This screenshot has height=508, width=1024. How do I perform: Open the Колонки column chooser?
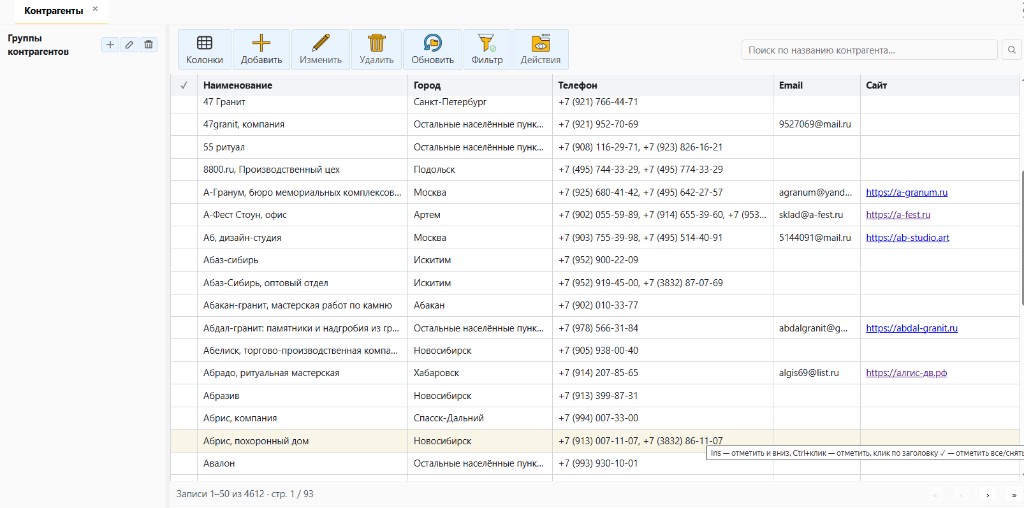coord(204,50)
